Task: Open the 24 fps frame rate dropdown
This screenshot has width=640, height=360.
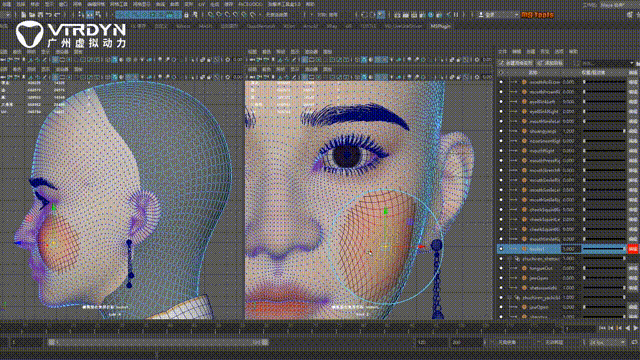Action: click(606, 342)
